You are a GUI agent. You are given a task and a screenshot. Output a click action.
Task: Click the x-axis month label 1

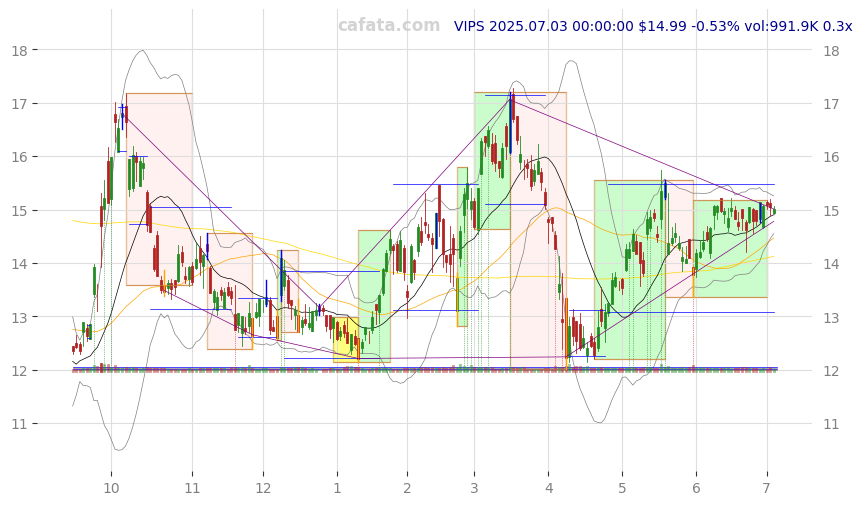[337, 488]
